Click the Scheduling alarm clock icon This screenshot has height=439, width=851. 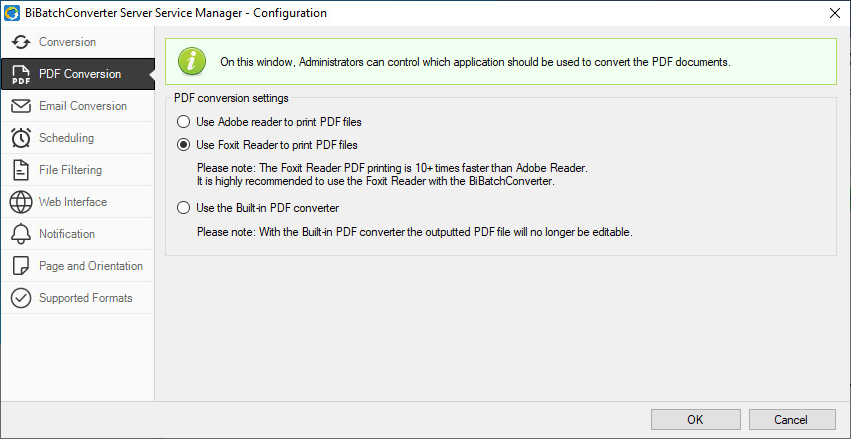tap(21, 138)
